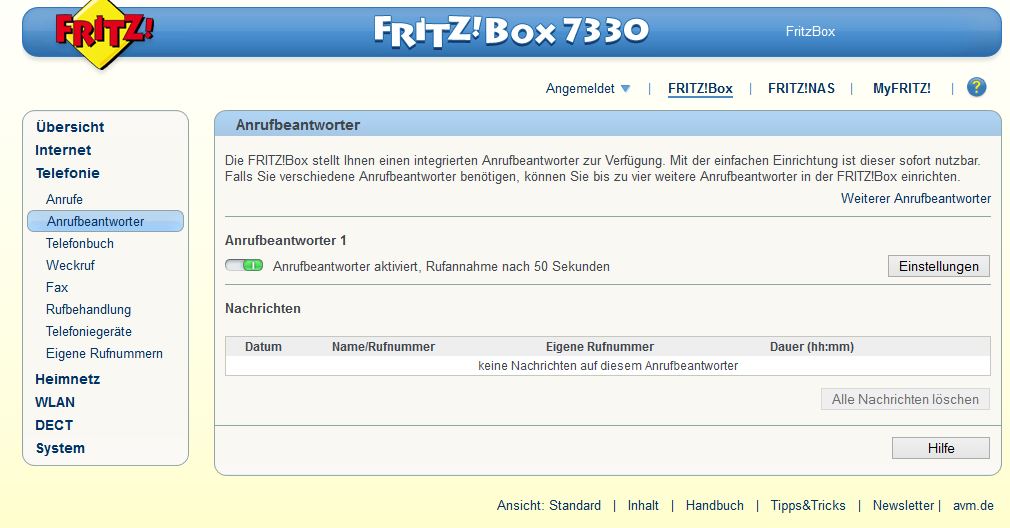Open the Inhalt footer link
1010x528 pixels.
click(x=643, y=505)
